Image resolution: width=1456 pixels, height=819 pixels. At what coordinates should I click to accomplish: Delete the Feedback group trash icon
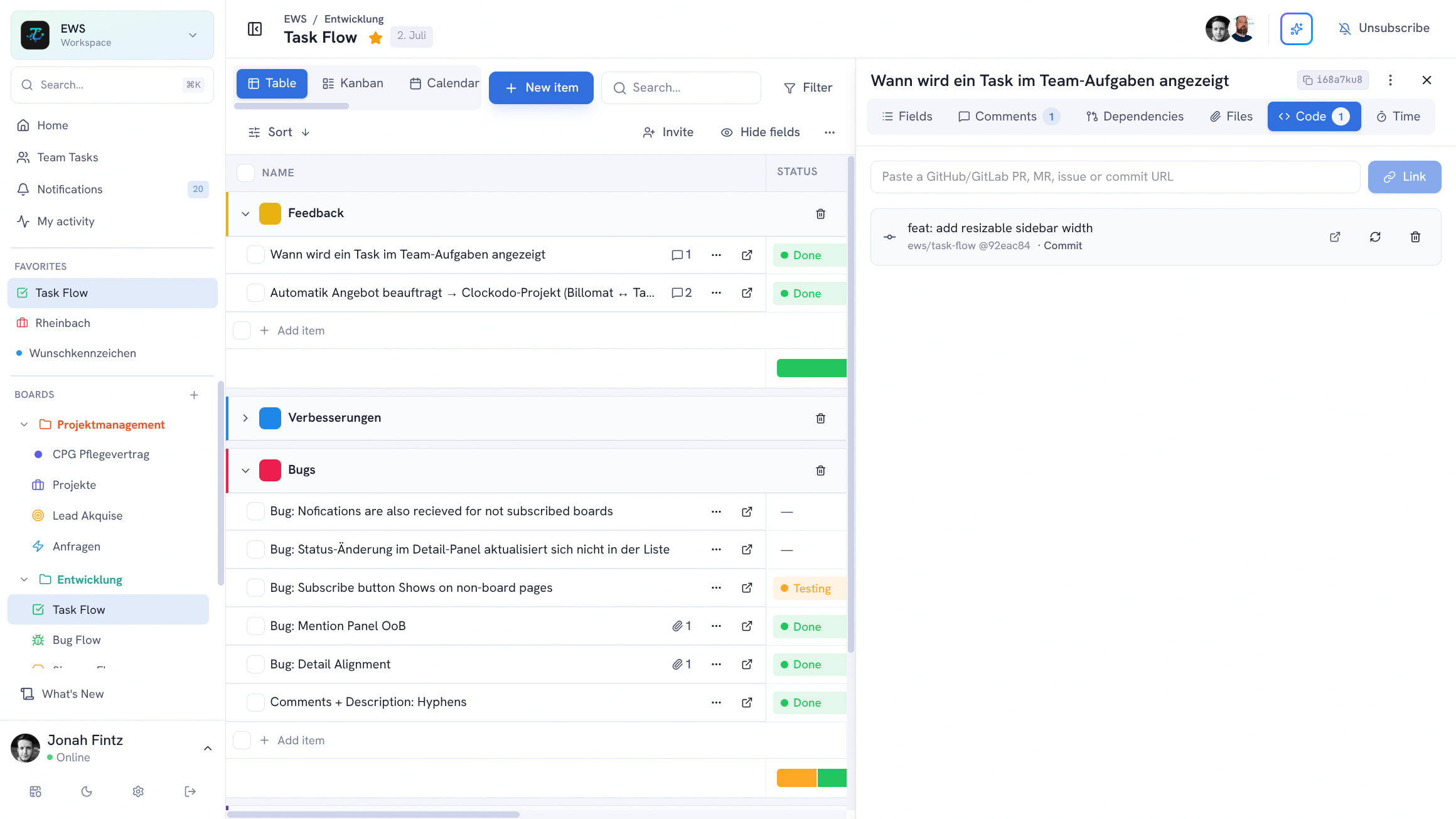[820, 214]
